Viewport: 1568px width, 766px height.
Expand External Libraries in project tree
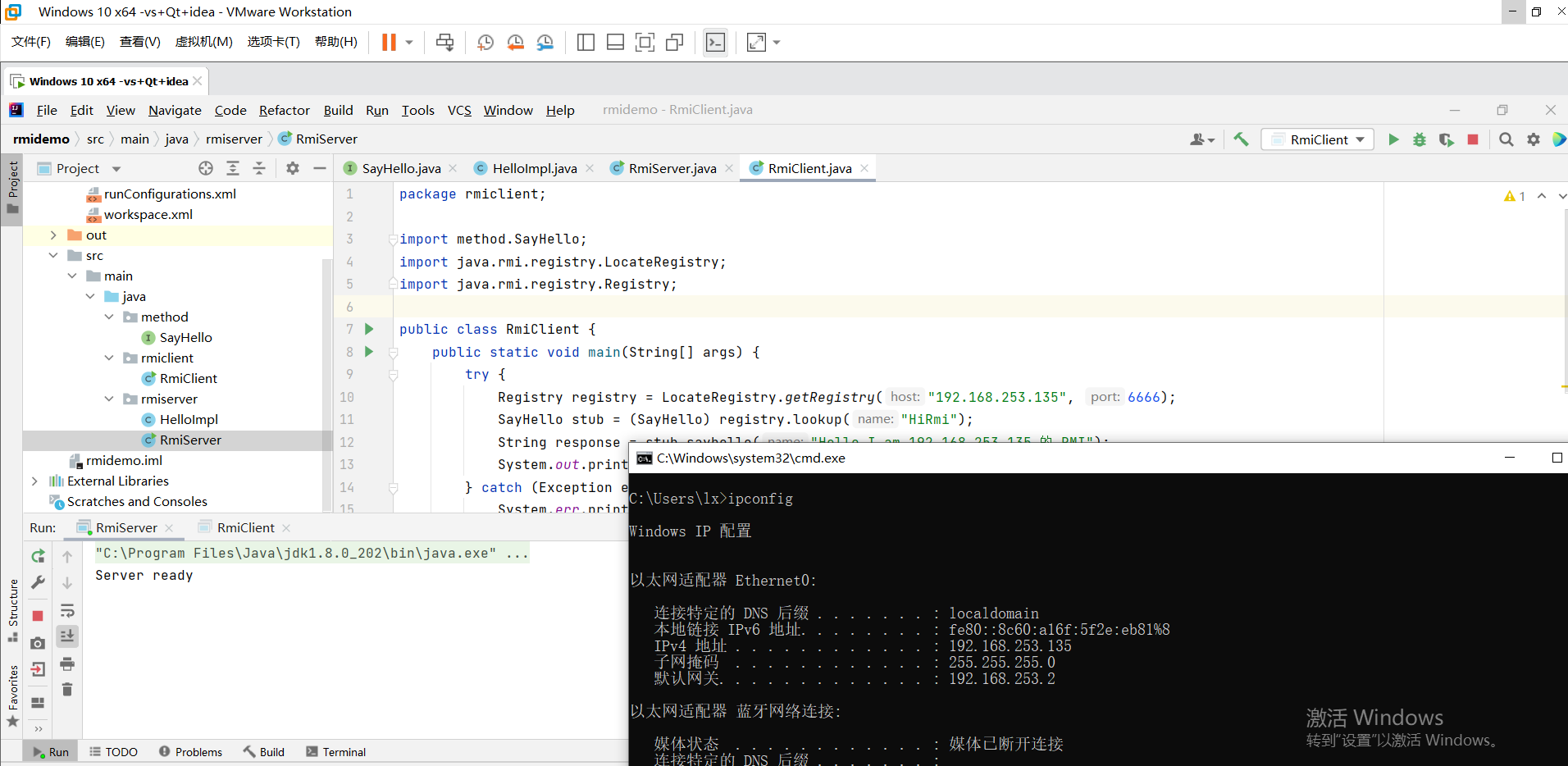pyautogui.click(x=34, y=481)
